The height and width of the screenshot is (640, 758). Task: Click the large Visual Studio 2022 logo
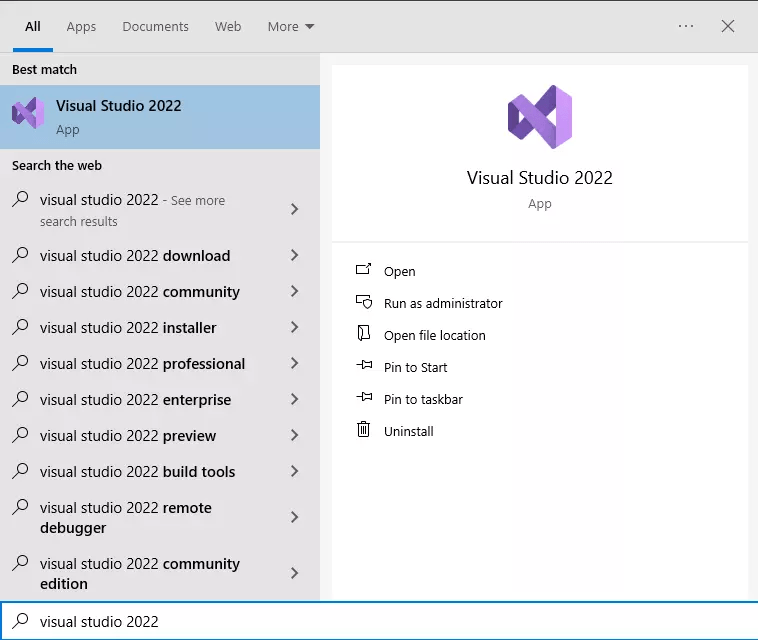(539, 117)
